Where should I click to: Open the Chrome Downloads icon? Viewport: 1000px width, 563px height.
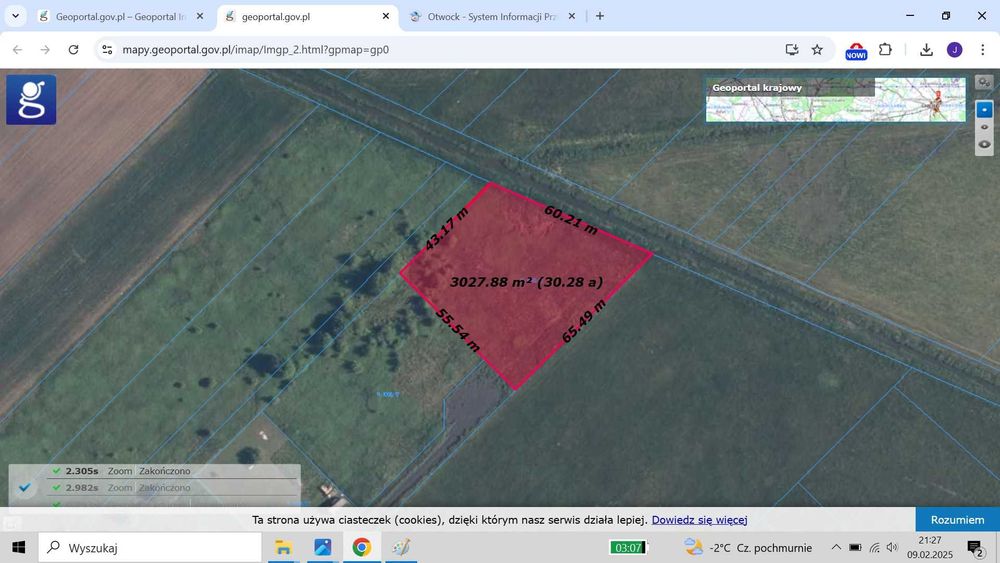click(926, 49)
